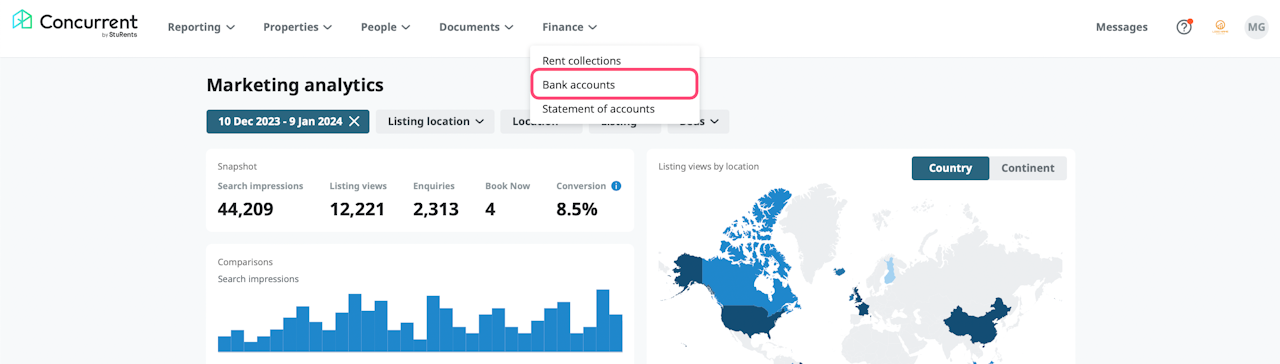Open the MG user avatar
This screenshot has height=364, width=1280.
pos(1256,27)
